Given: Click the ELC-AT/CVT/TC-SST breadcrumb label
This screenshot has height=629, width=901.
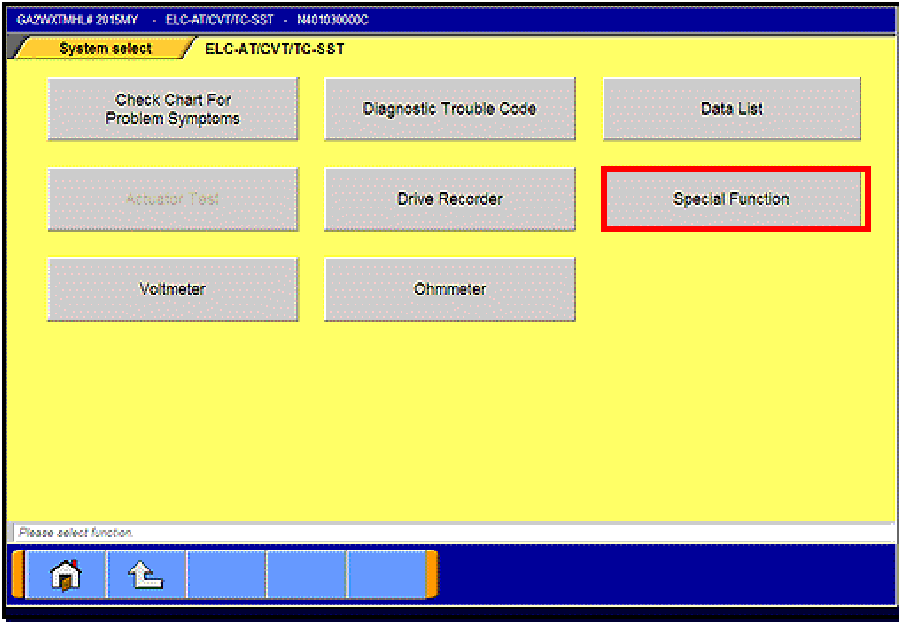Looking at the screenshot, I should coord(274,49).
